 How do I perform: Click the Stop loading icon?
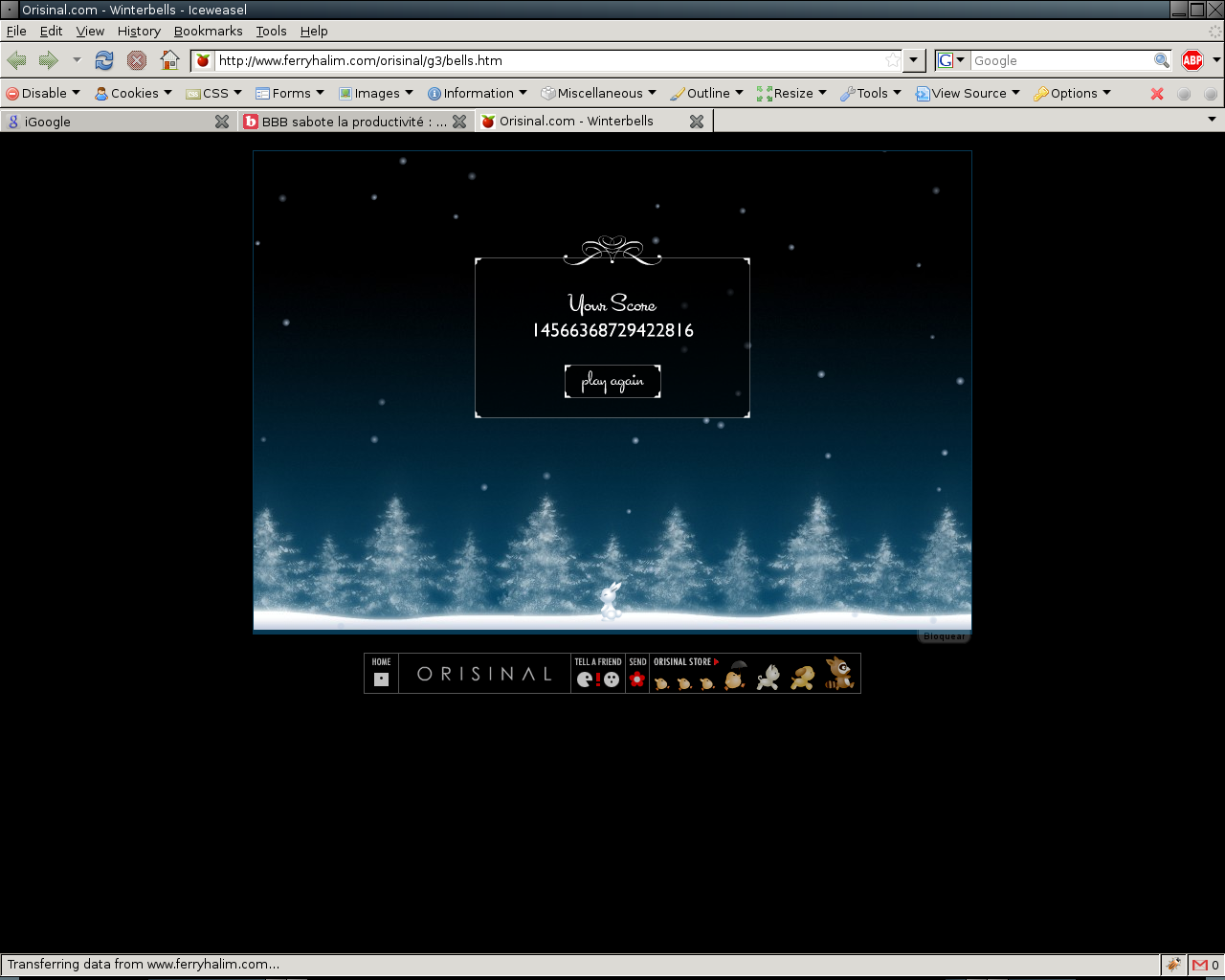click(x=137, y=60)
